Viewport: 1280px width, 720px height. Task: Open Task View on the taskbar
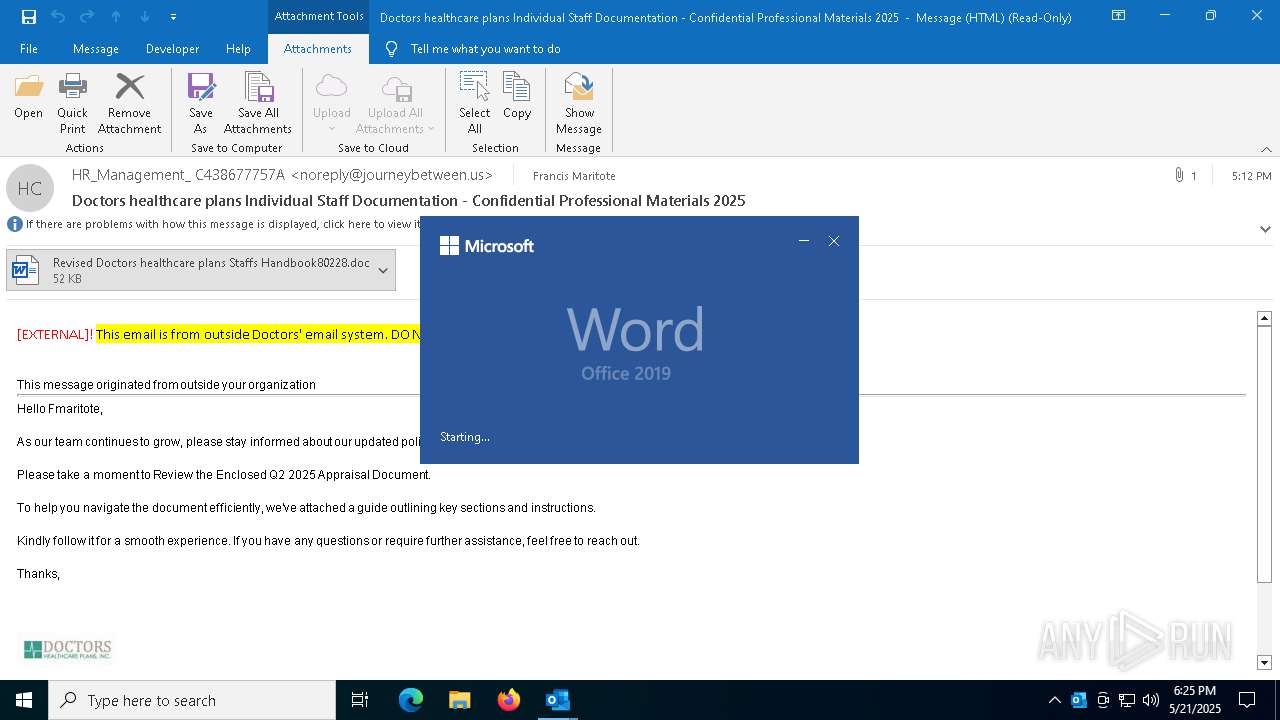360,700
